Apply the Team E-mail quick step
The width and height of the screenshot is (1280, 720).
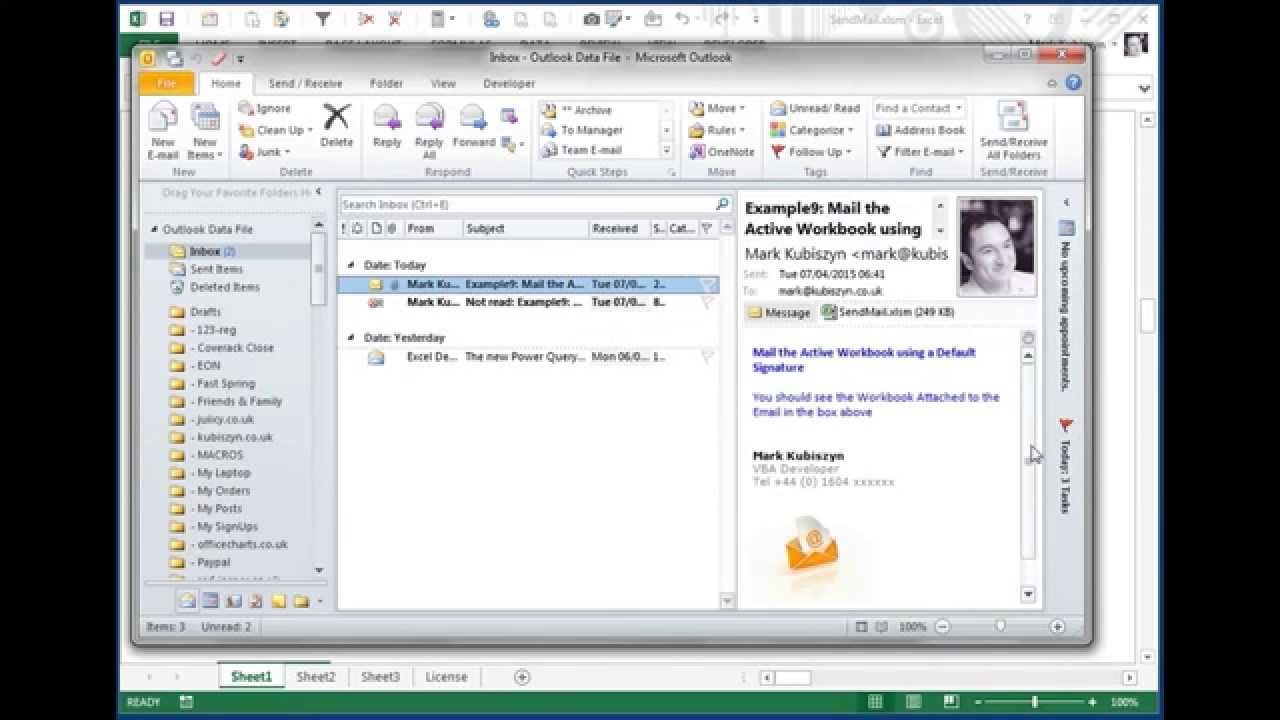click(x=598, y=150)
